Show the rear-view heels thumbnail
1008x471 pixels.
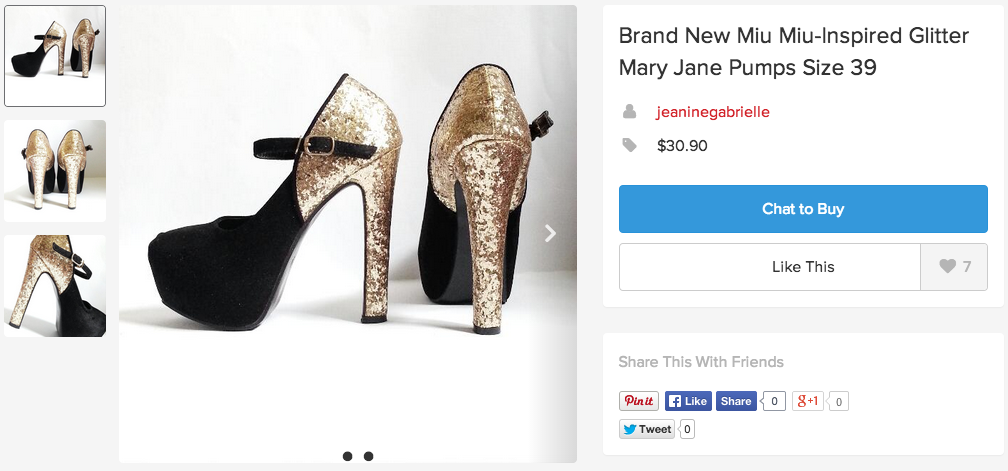pos(55,171)
